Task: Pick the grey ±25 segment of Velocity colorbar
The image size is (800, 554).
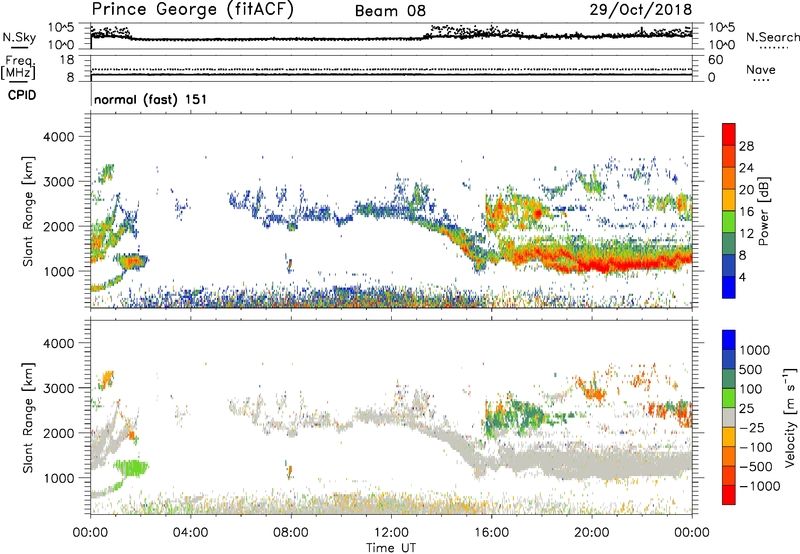Action: [729, 417]
